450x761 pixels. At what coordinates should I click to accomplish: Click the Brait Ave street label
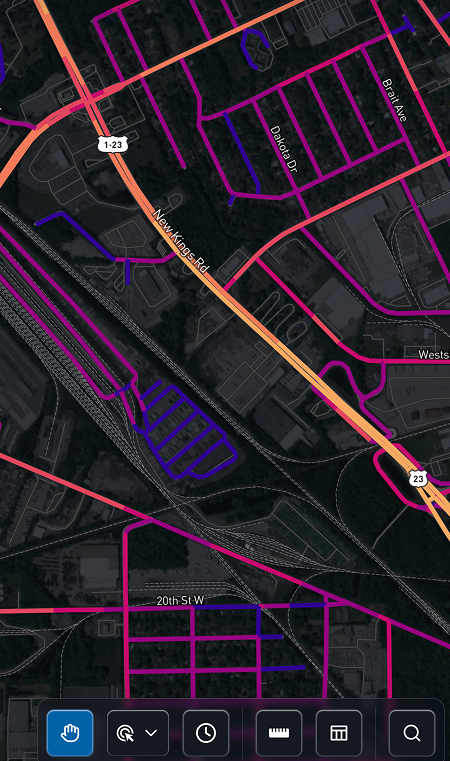coord(395,100)
